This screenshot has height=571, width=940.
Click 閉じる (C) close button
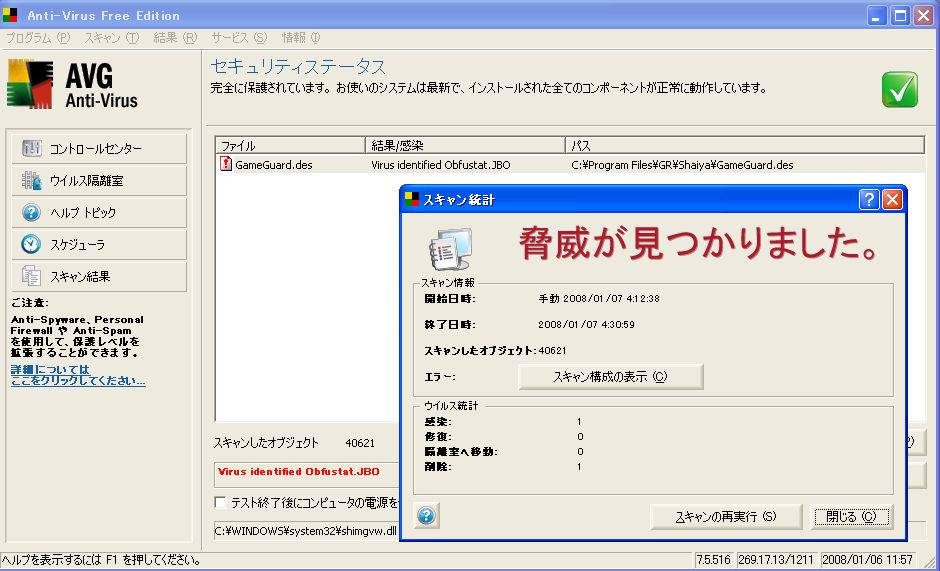(851, 516)
